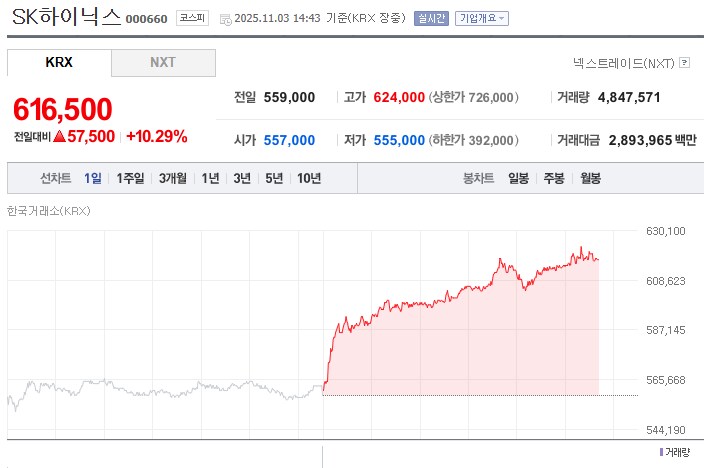Select the 10년 line chart range
This screenshot has height=468, width=704.
309,178
